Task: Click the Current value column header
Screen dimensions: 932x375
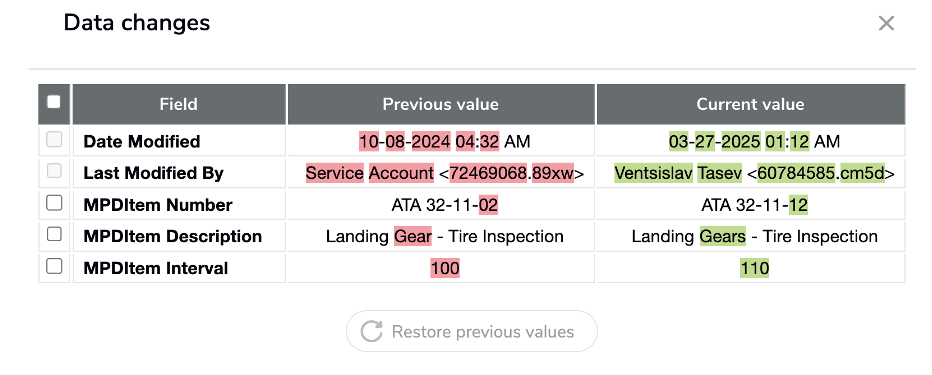Action: 751,105
